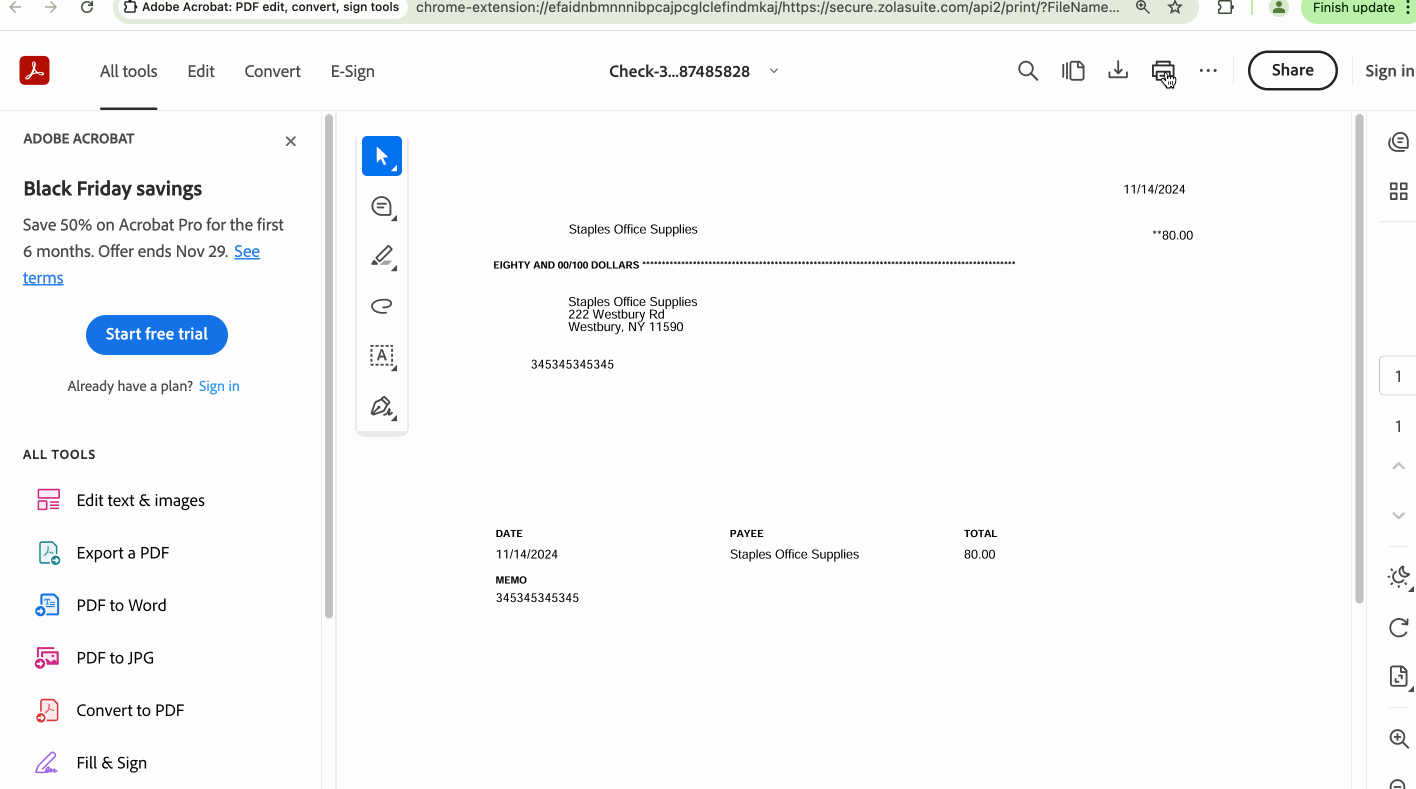Screen dimensions: 1416x789
Task: Open the page thumbnails panel icon in the top bar
Action: tap(1073, 71)
